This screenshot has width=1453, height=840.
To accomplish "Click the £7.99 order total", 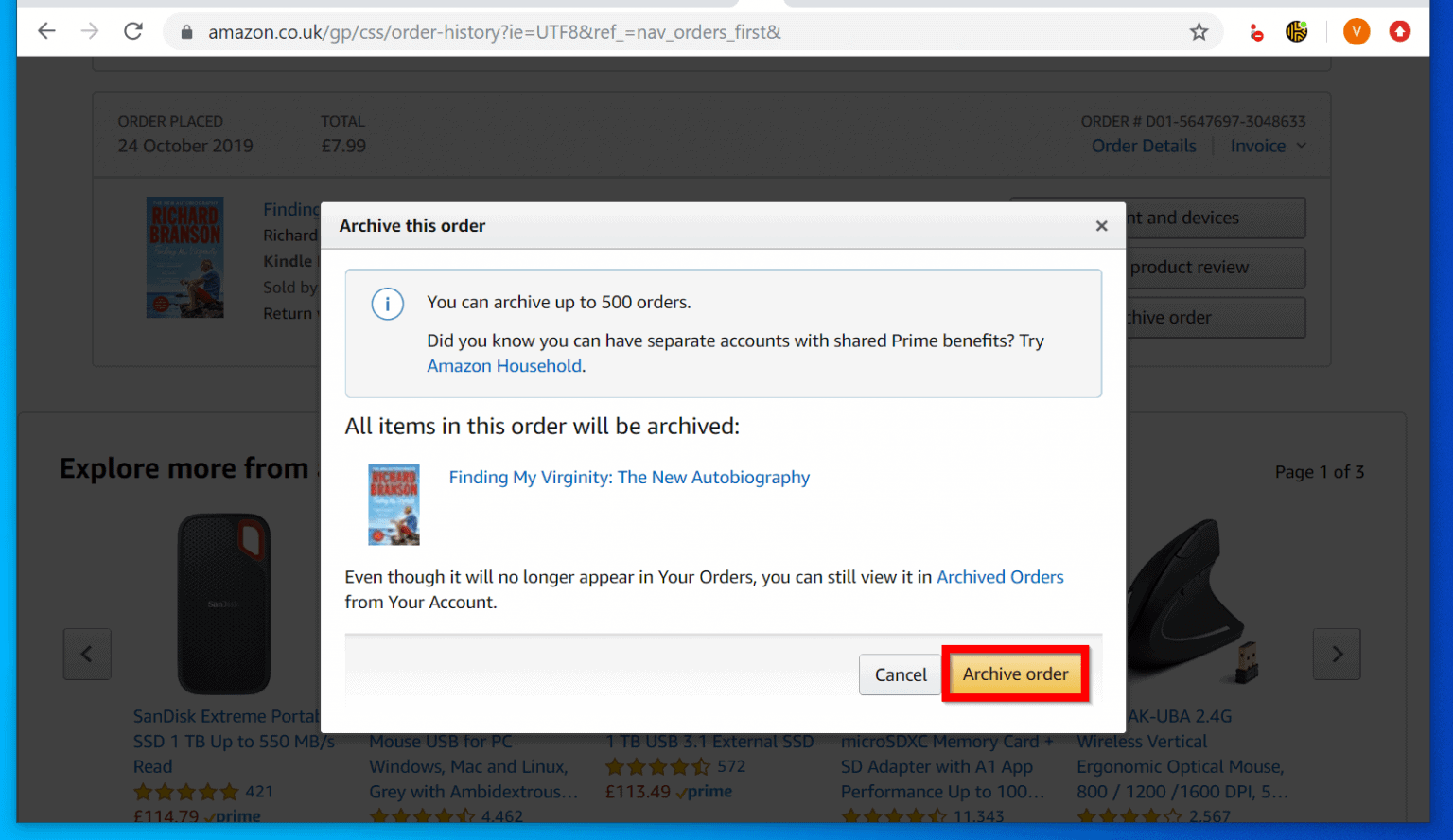I will click(343, 146).
